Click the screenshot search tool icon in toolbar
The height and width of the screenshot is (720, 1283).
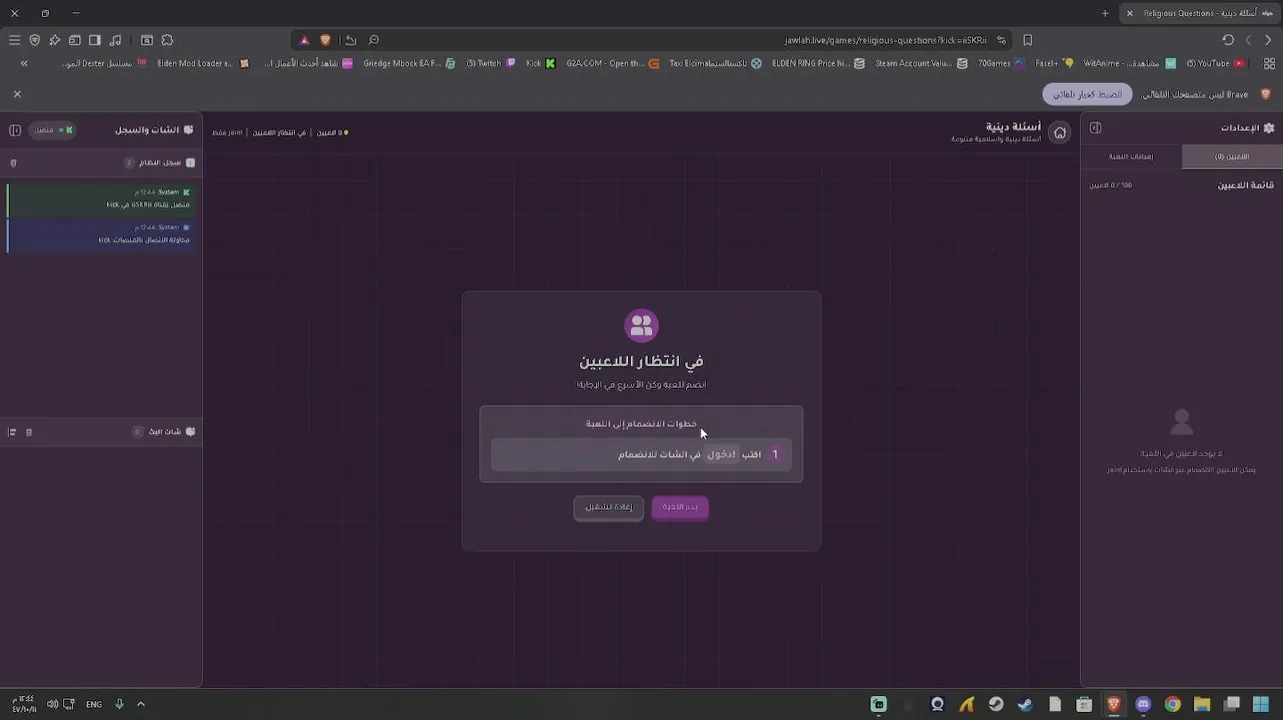(x=147, y=40)
